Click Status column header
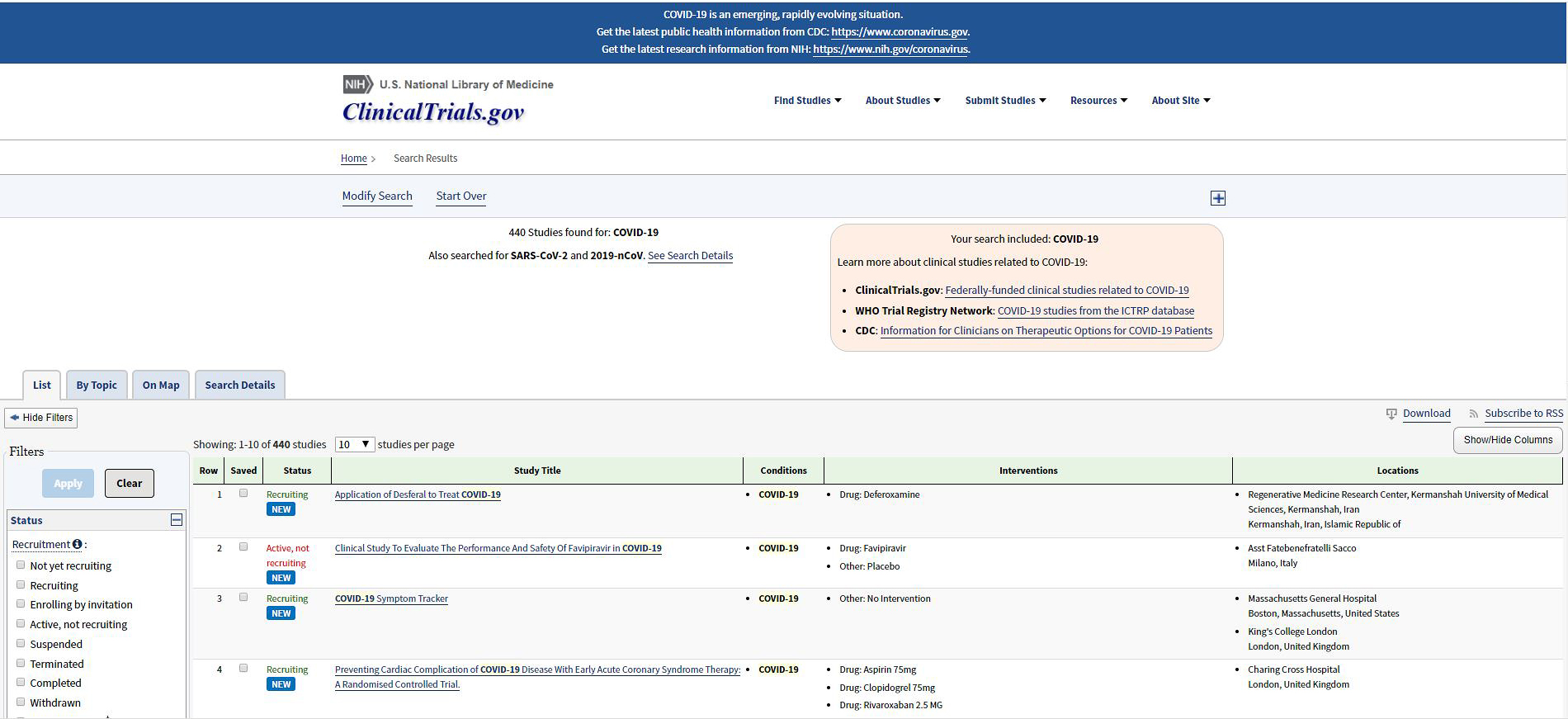Viewport: 1568px width, 719px height. tap(297, 471)
